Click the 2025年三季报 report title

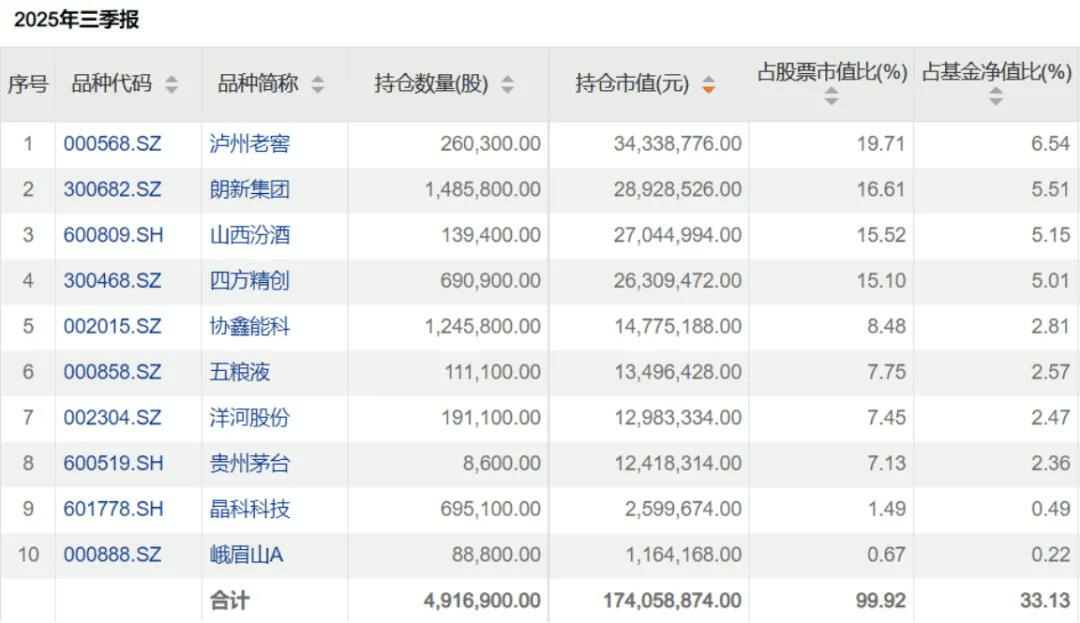77,19
